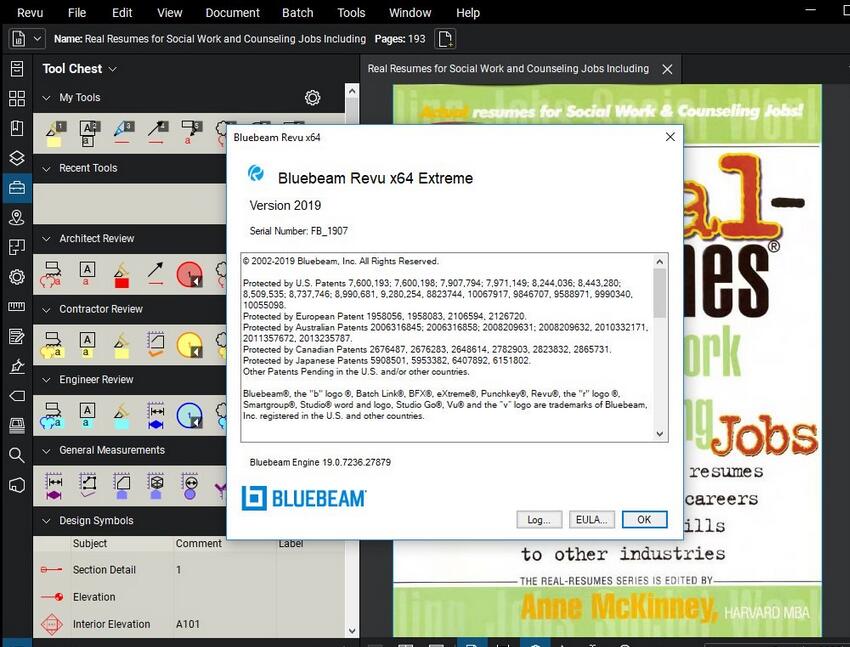Select the volume cube tool in General Measurements
The height and width of the screenshot is (647, 850).
coord(156,486)
